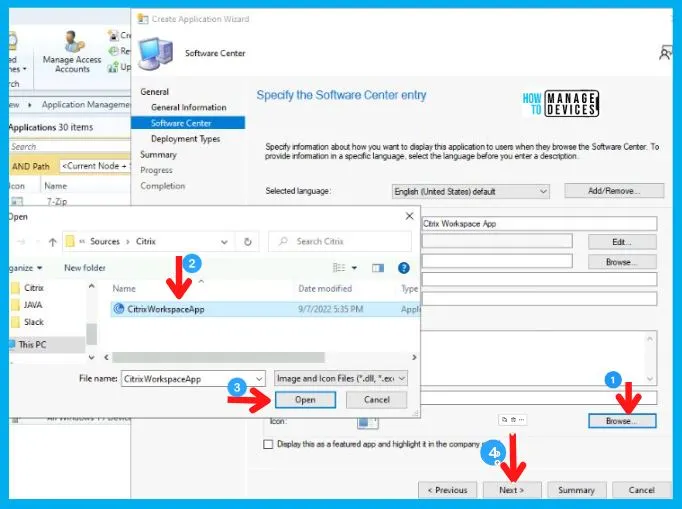Open the File name combo box dropdown

tap(259, 379)
